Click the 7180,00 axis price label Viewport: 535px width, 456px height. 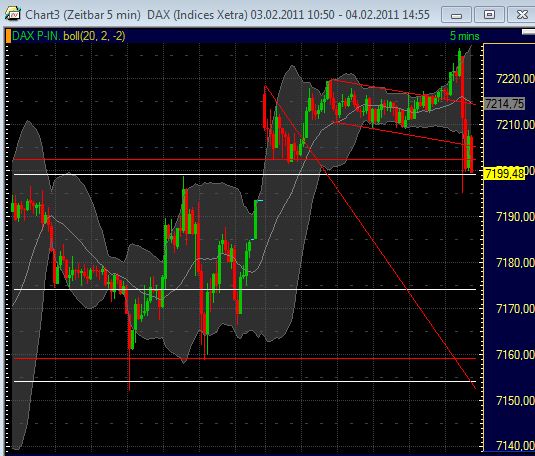click(x=515, y=262)
